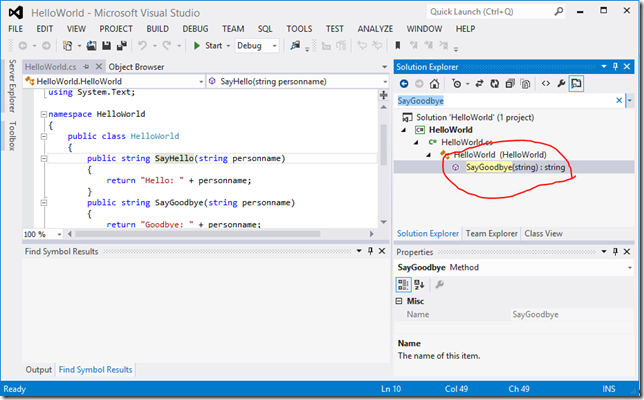The image size is (644, 400).
Task: Open the Server Explorer side tab
Action: click(x=12, y=86)
